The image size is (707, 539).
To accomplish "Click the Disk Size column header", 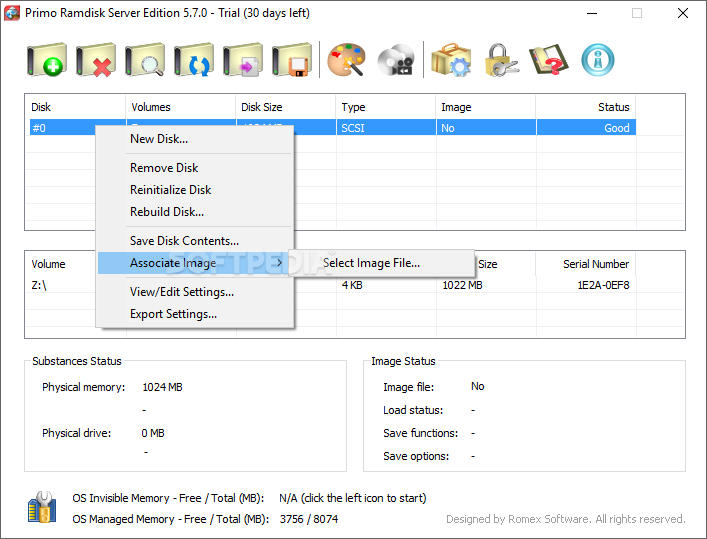I will [x=286, y=107].
